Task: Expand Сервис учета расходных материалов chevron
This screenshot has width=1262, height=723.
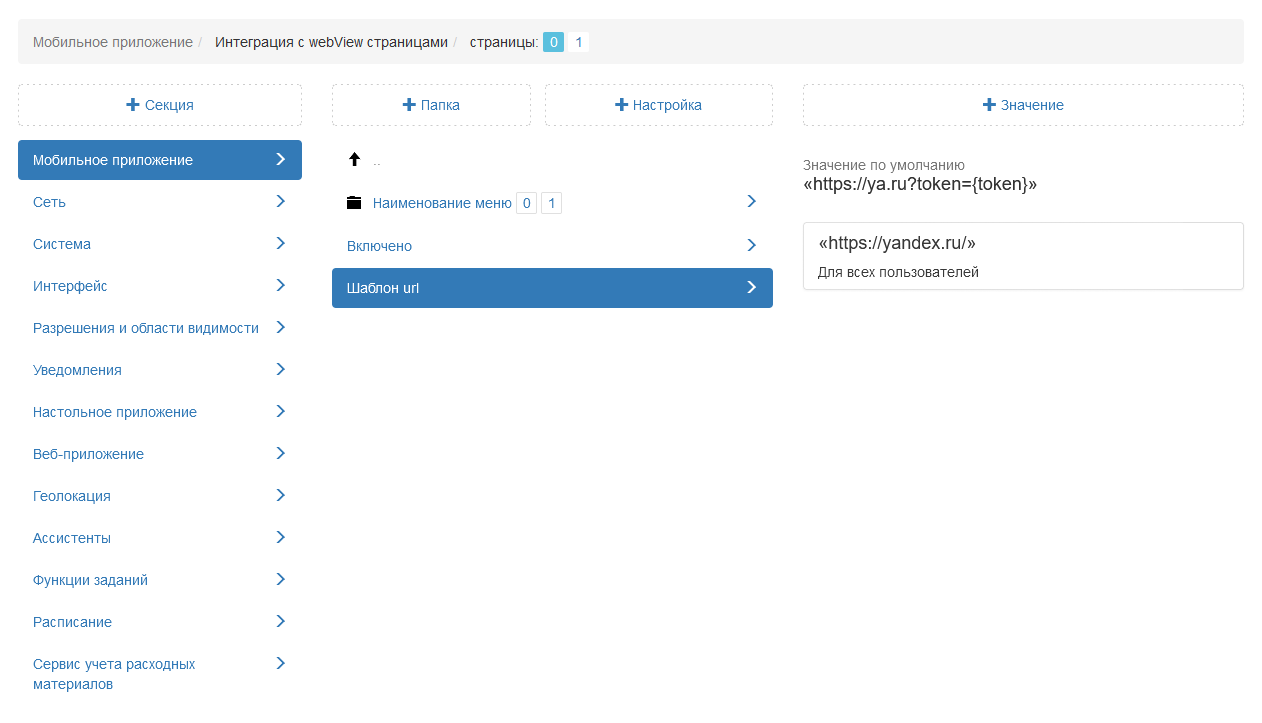Action: pyautogui.click(x=281, y=664)
